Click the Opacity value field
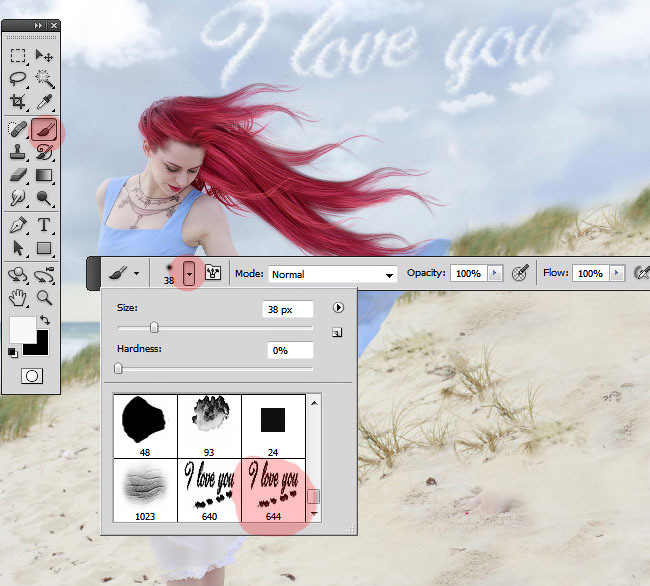The height and width of the screenshot is (586, 650). pos(468,274)
